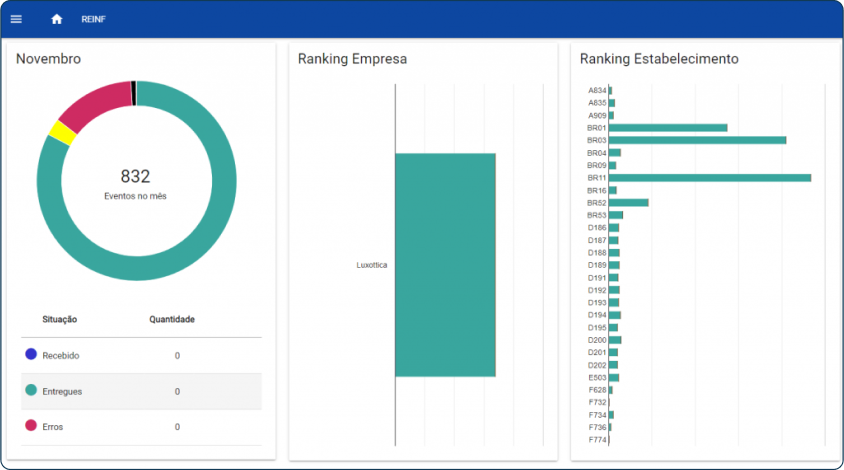Click the BR01 bar in establishment ranking
This screenshot has height=470, width=844.
click(x=667, y=128)
